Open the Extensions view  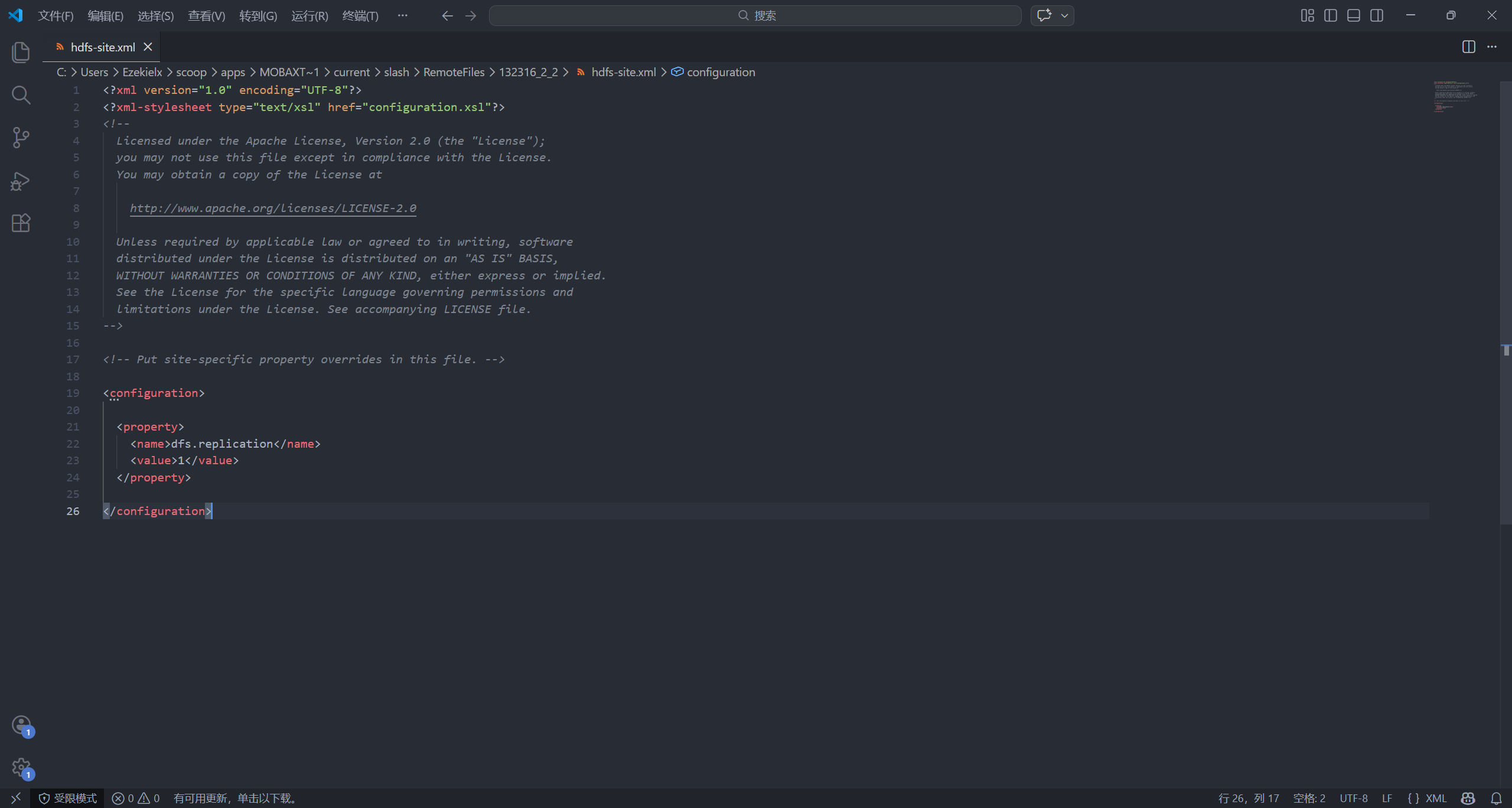(21, 223)
